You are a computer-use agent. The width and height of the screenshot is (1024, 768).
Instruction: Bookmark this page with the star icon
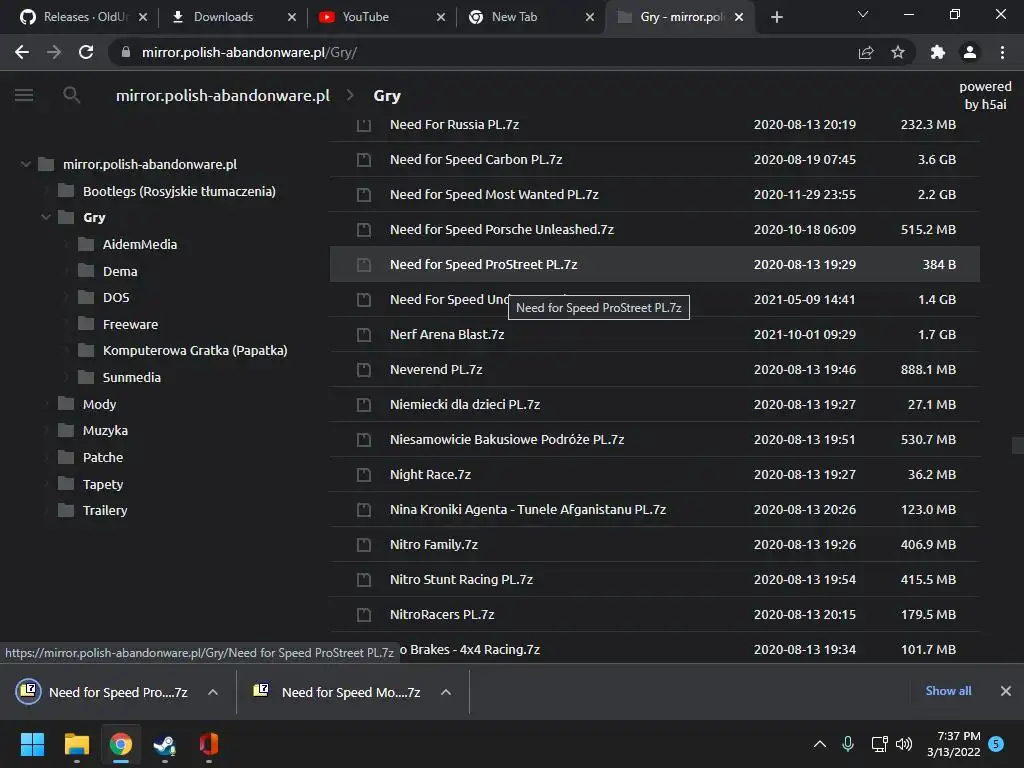click(898, 52)
